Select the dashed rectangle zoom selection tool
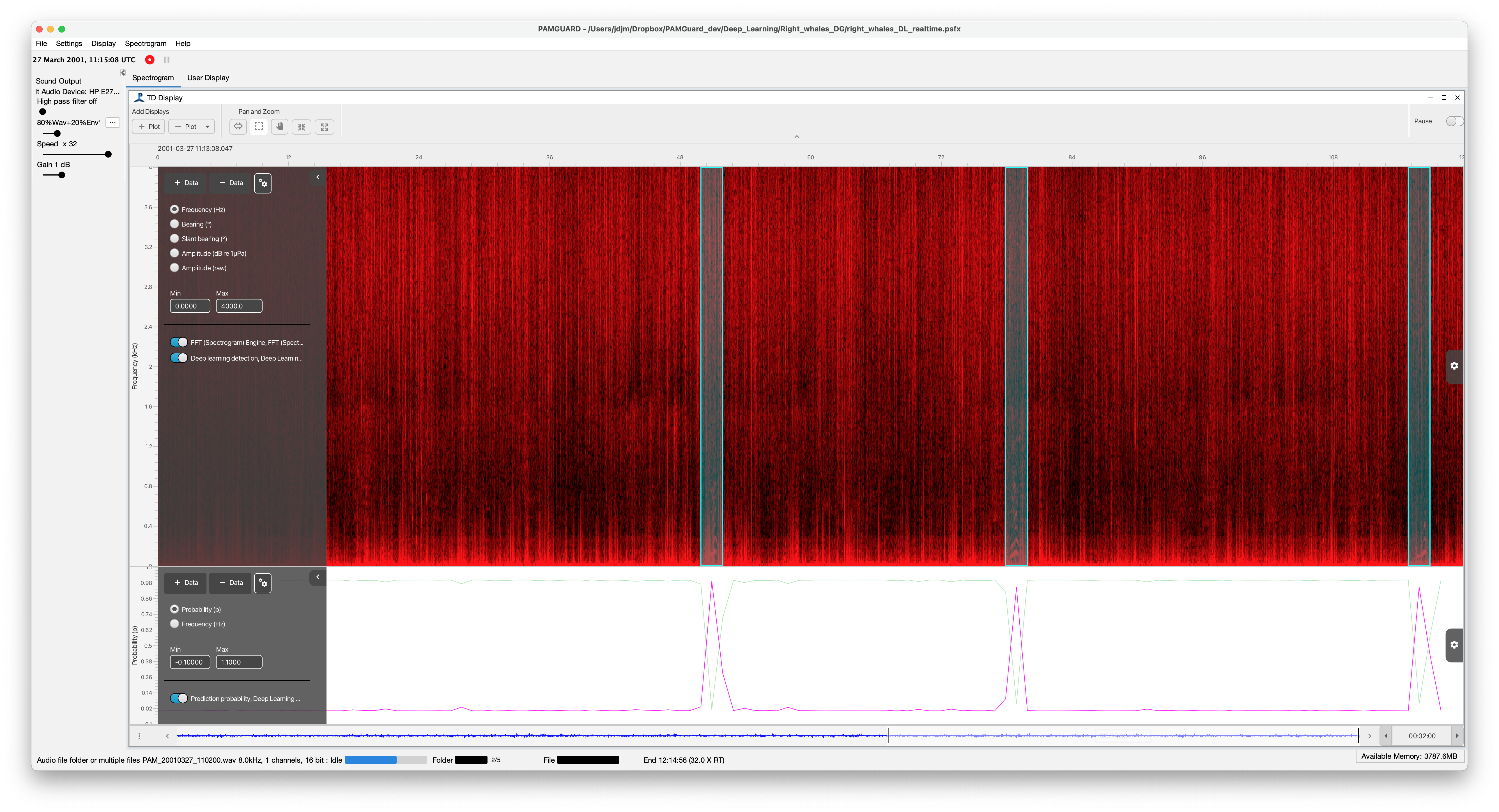This screenshot has width=1499, height=812. click(259, 126)
